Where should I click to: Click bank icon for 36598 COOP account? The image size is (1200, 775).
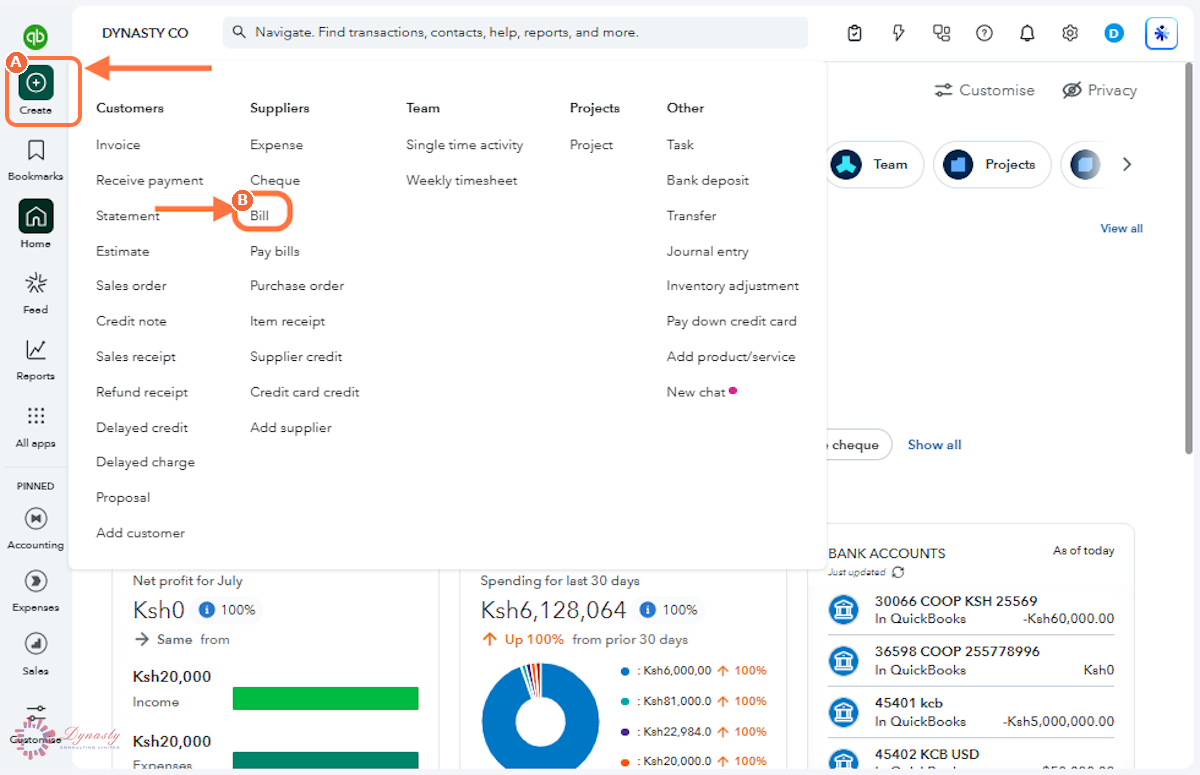844,660
